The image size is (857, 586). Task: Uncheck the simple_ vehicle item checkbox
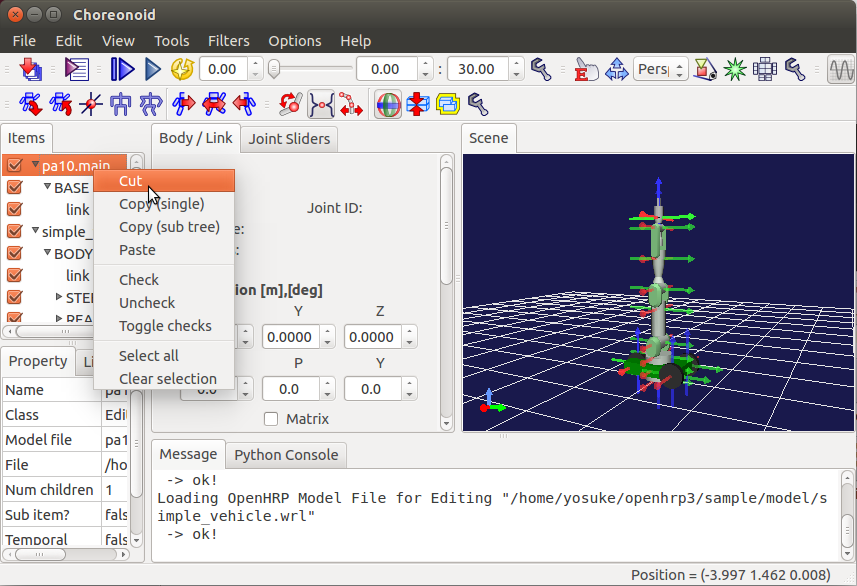(x=14, y=231)
